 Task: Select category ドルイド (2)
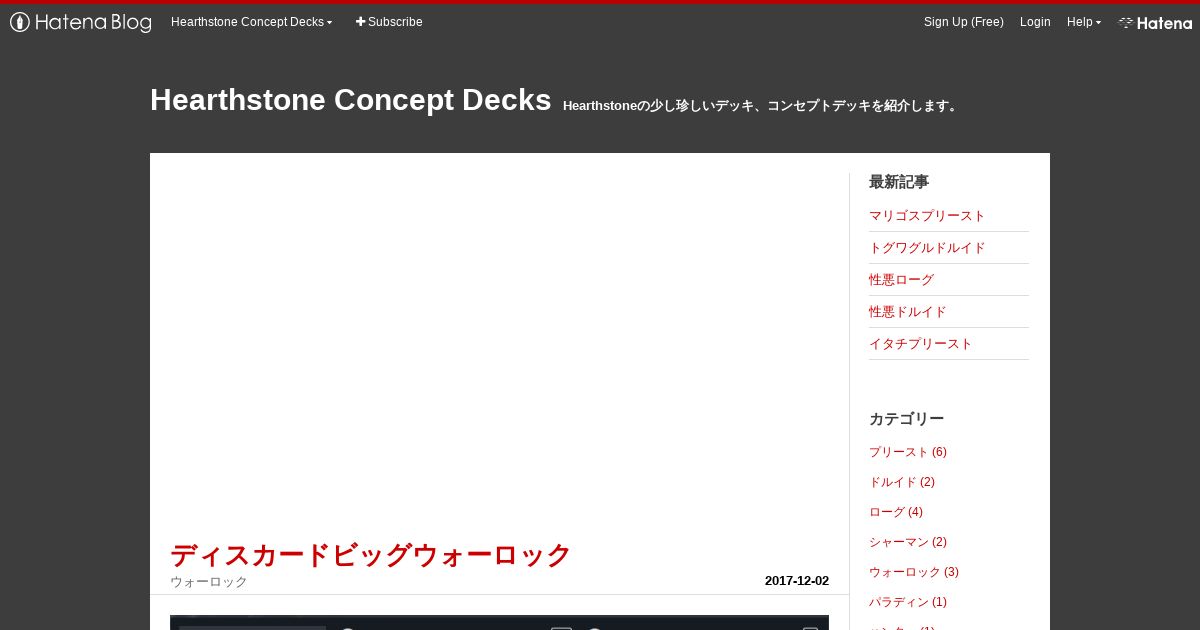[x=901, y=482]
